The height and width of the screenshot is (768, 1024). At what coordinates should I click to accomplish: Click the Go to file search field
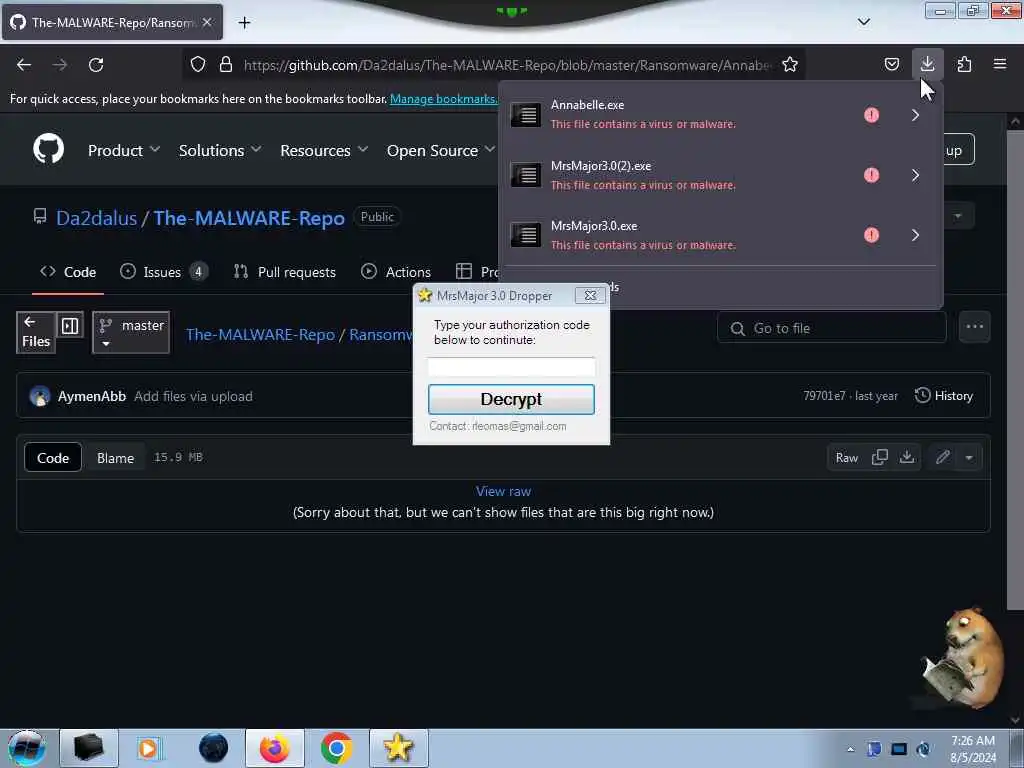click(x=831, y=328)
